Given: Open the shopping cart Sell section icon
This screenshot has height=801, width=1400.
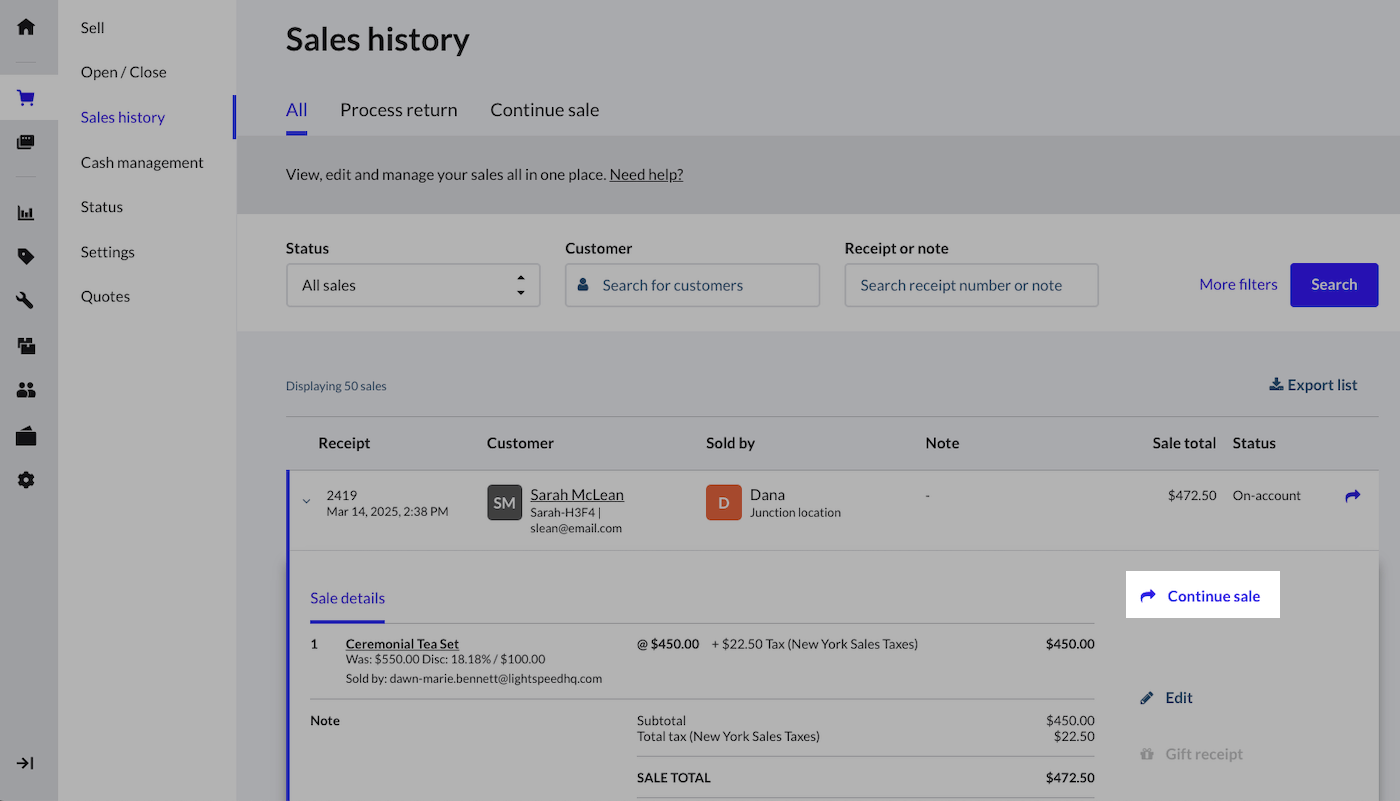Looking at the screenshot, I should point(26,98).
